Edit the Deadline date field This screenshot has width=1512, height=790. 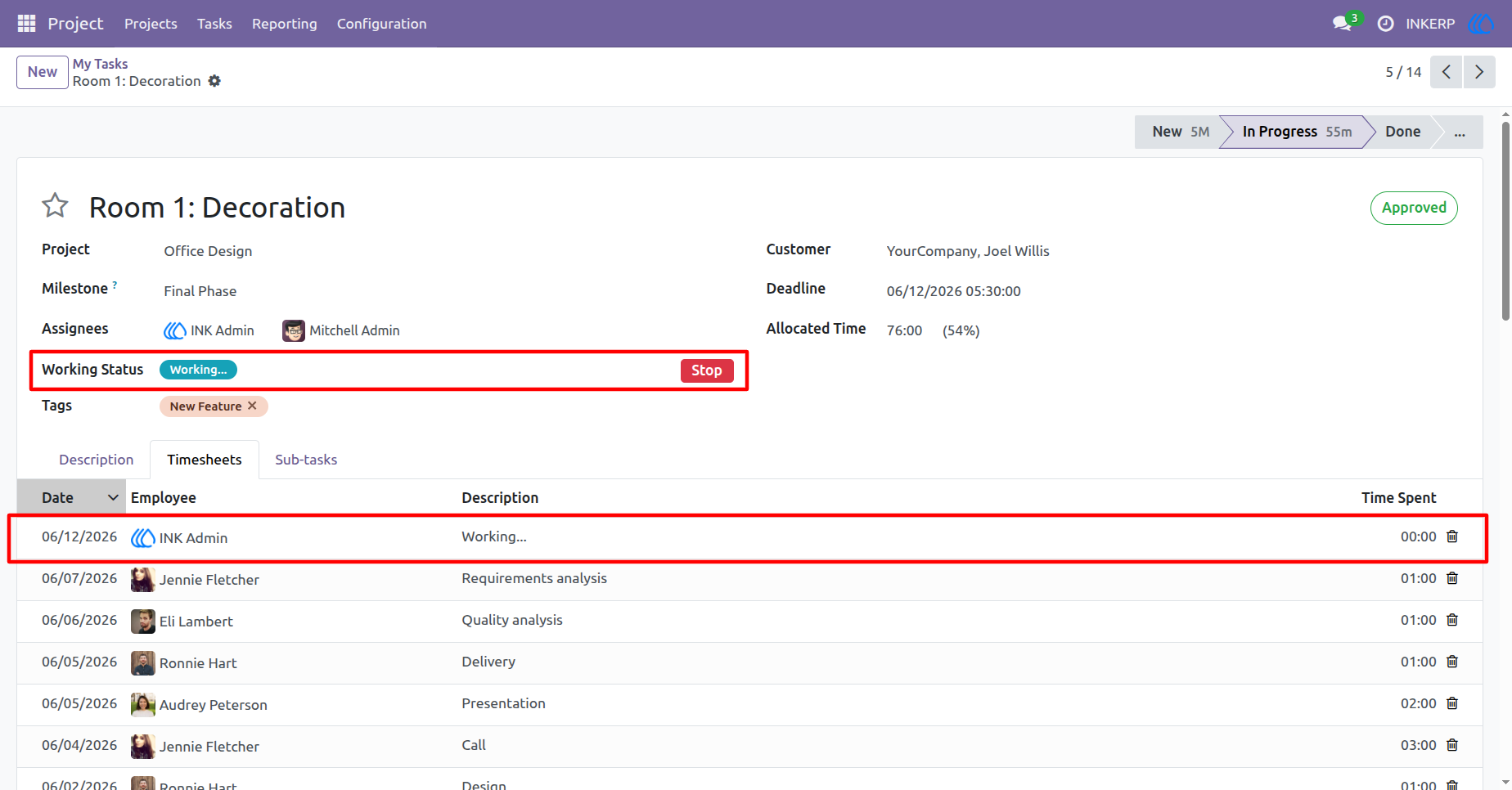coord(953,291)
